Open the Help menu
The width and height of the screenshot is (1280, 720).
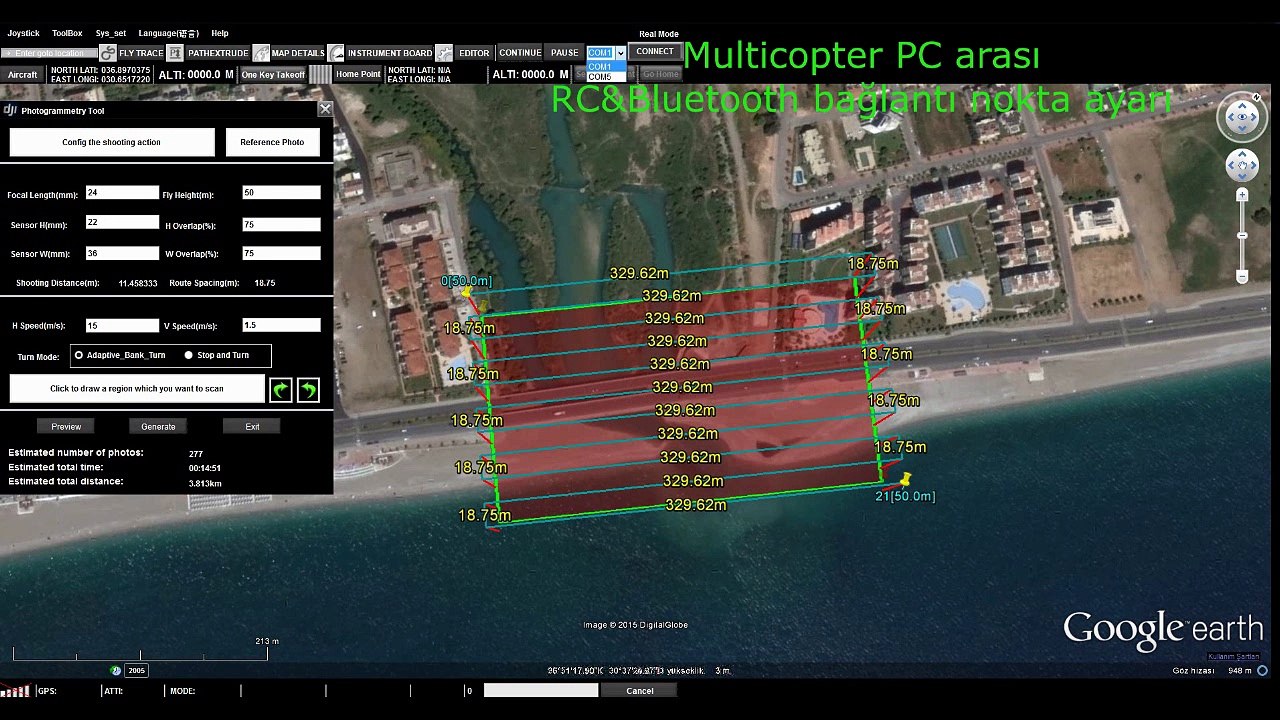220,33
